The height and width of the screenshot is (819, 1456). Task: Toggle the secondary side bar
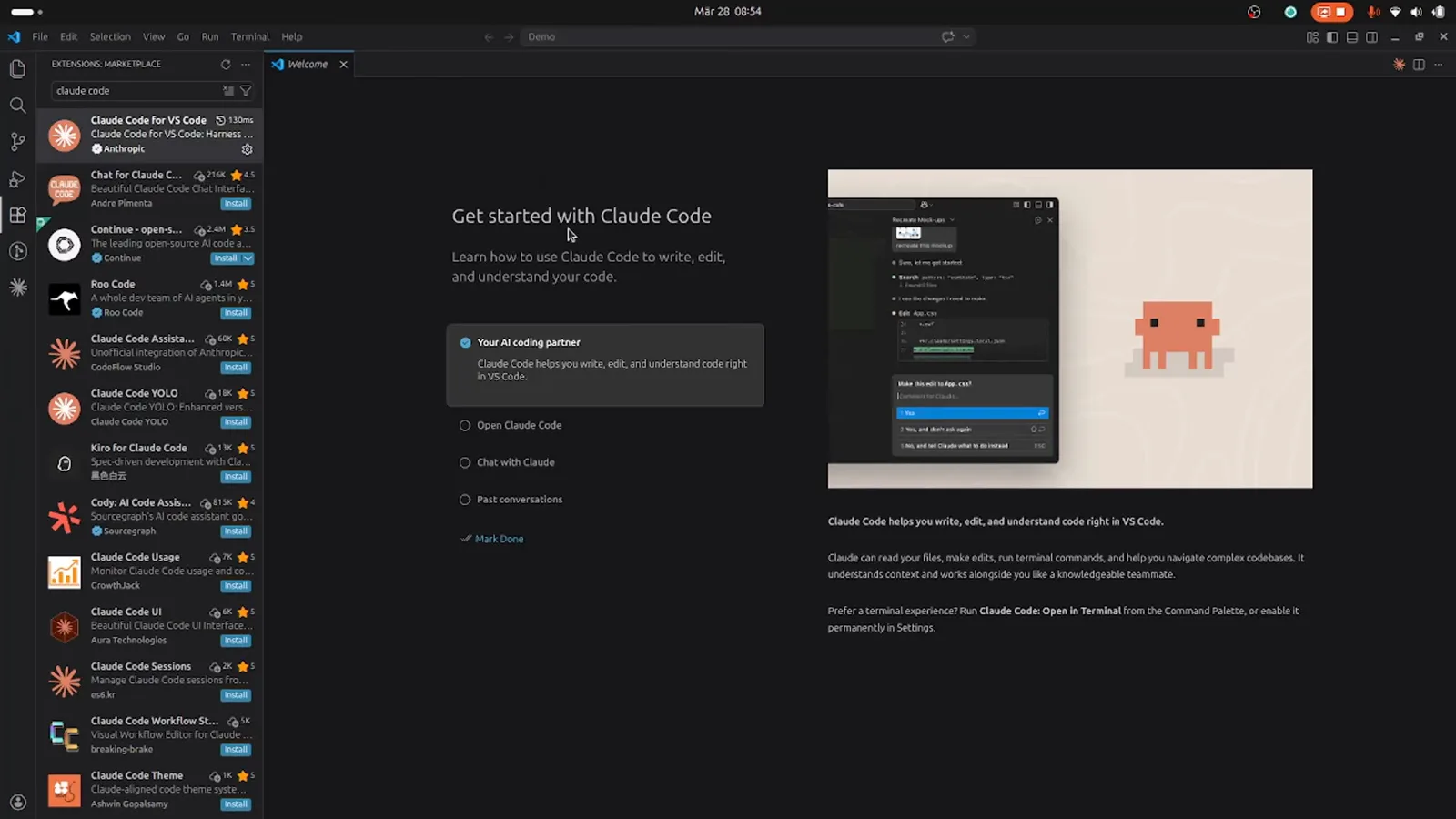point(1372,37)
